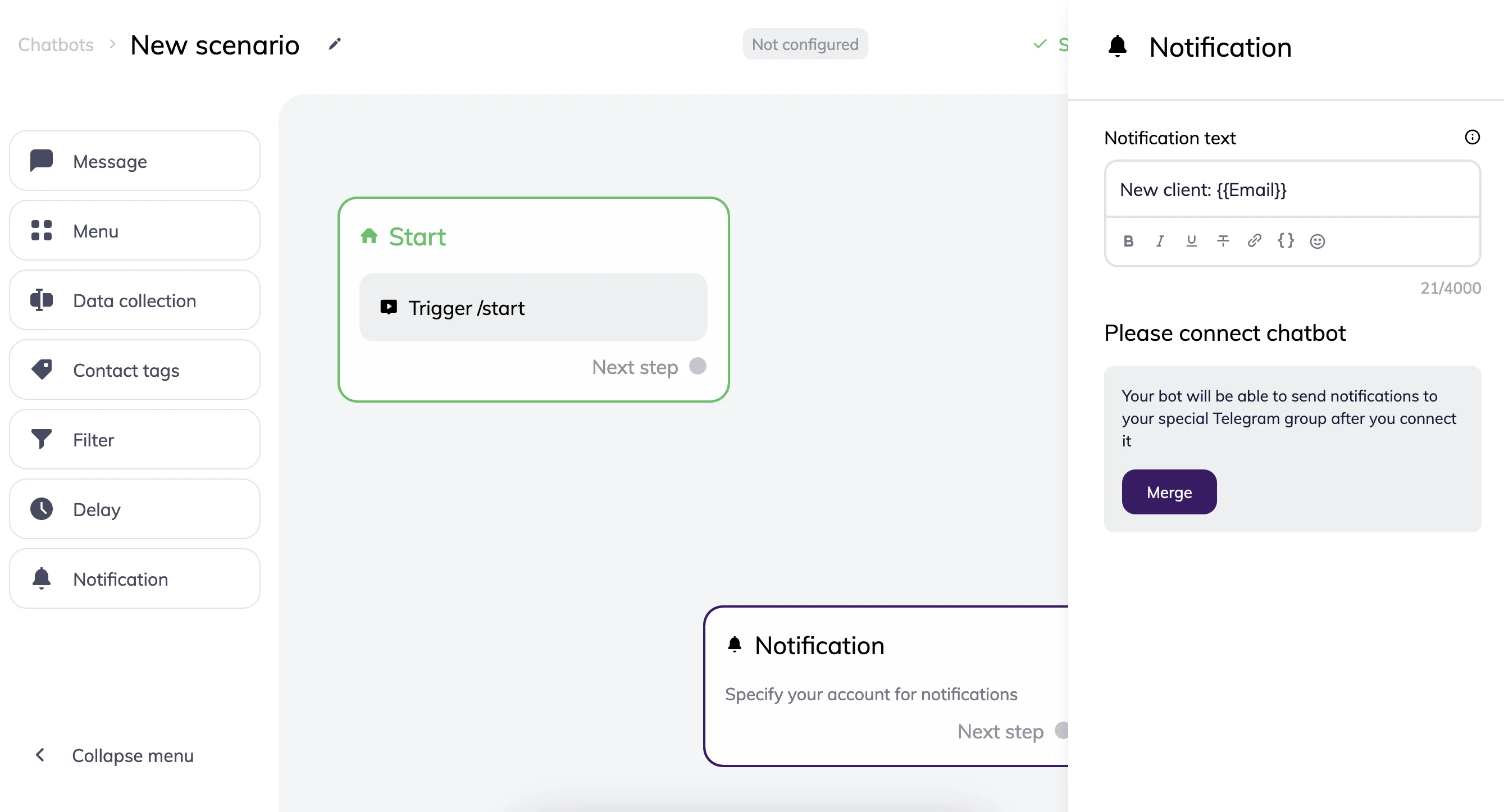Add a Data collection block
This screenshot has width=1504, height=812.
[x=135, y=299]
